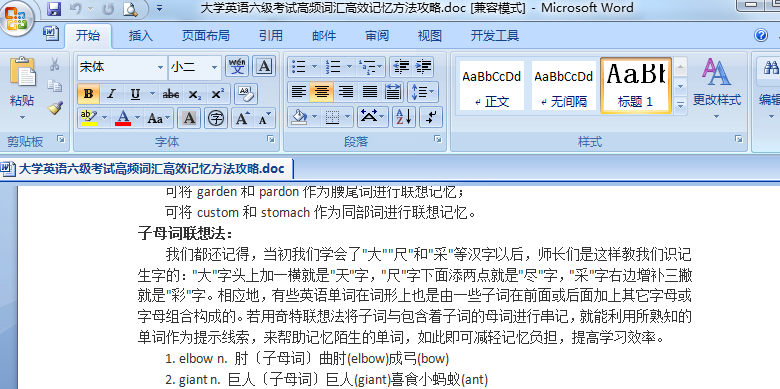Open print preview icon in quick access toolbar
This screenshot has width=780, height=389.
(130, 8)
